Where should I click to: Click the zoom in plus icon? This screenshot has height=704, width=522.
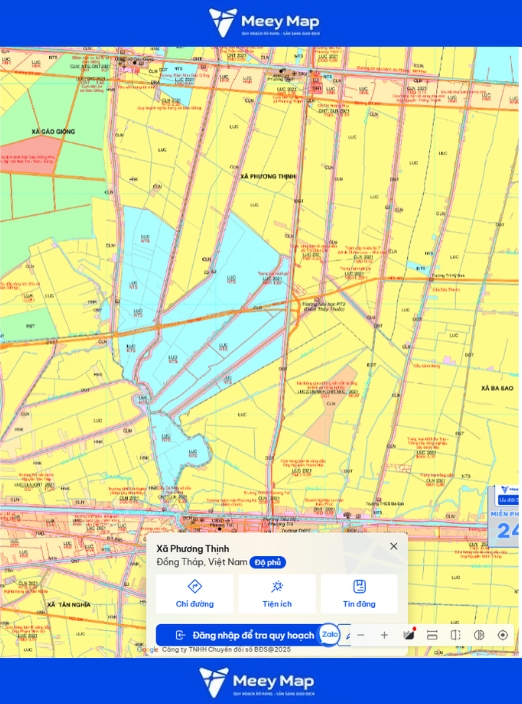[384, 635]
